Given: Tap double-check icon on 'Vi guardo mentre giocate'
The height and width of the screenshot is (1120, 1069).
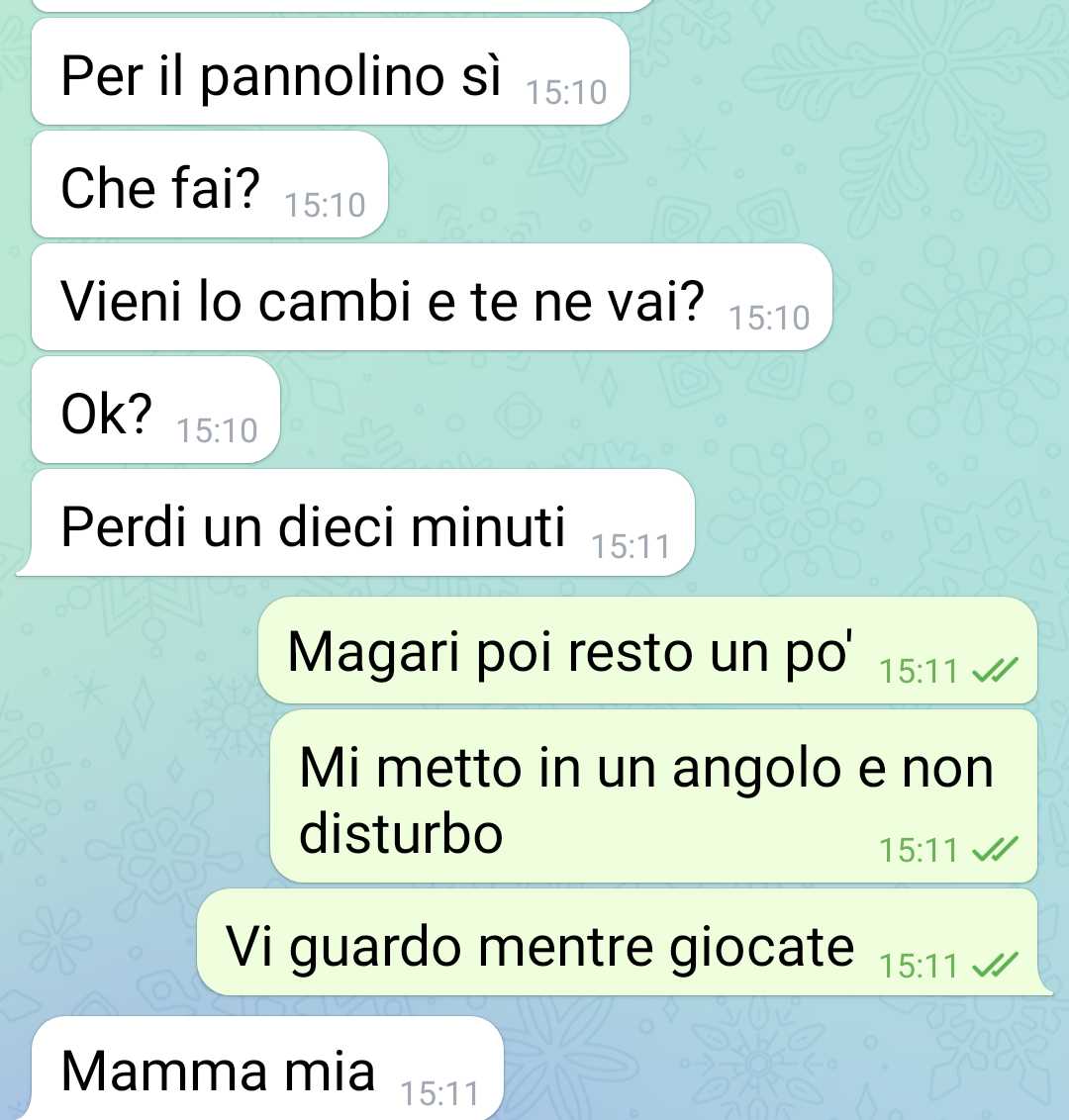Looking at the screenshot, I should pos(996,966).
